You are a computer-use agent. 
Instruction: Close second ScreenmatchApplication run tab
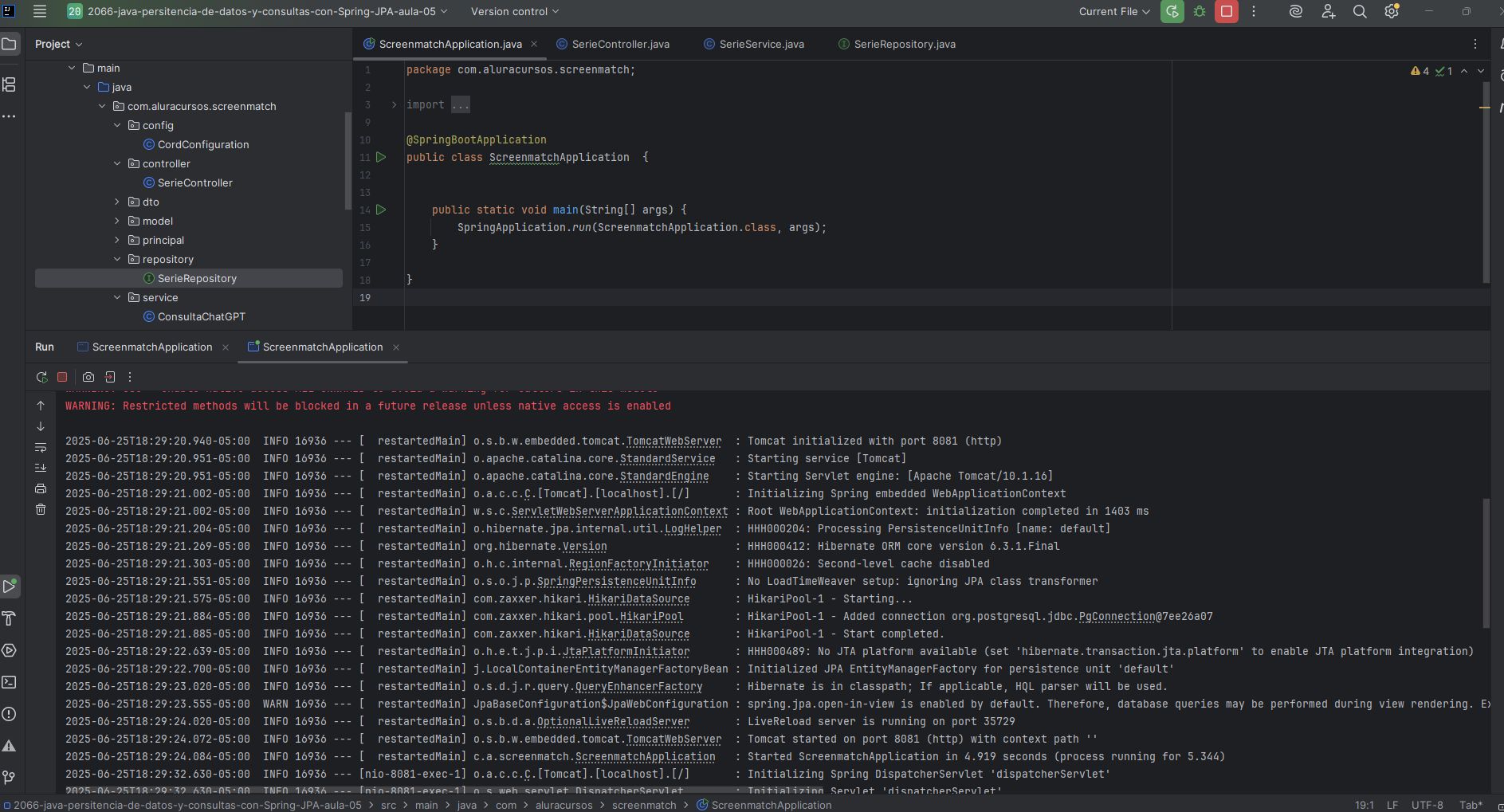pos(396,347)
